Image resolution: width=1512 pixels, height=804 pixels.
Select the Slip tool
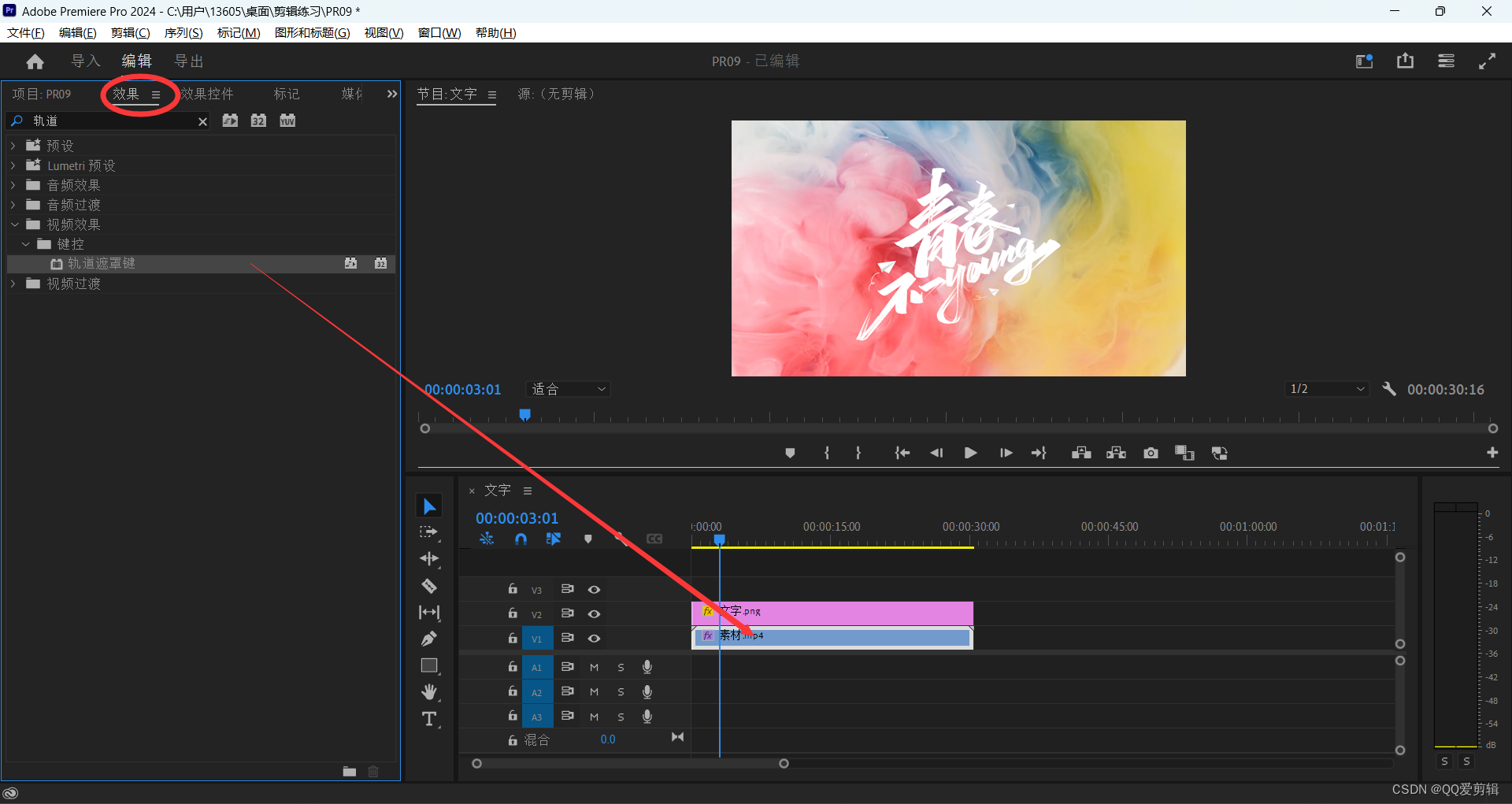[x=429, y=613]
